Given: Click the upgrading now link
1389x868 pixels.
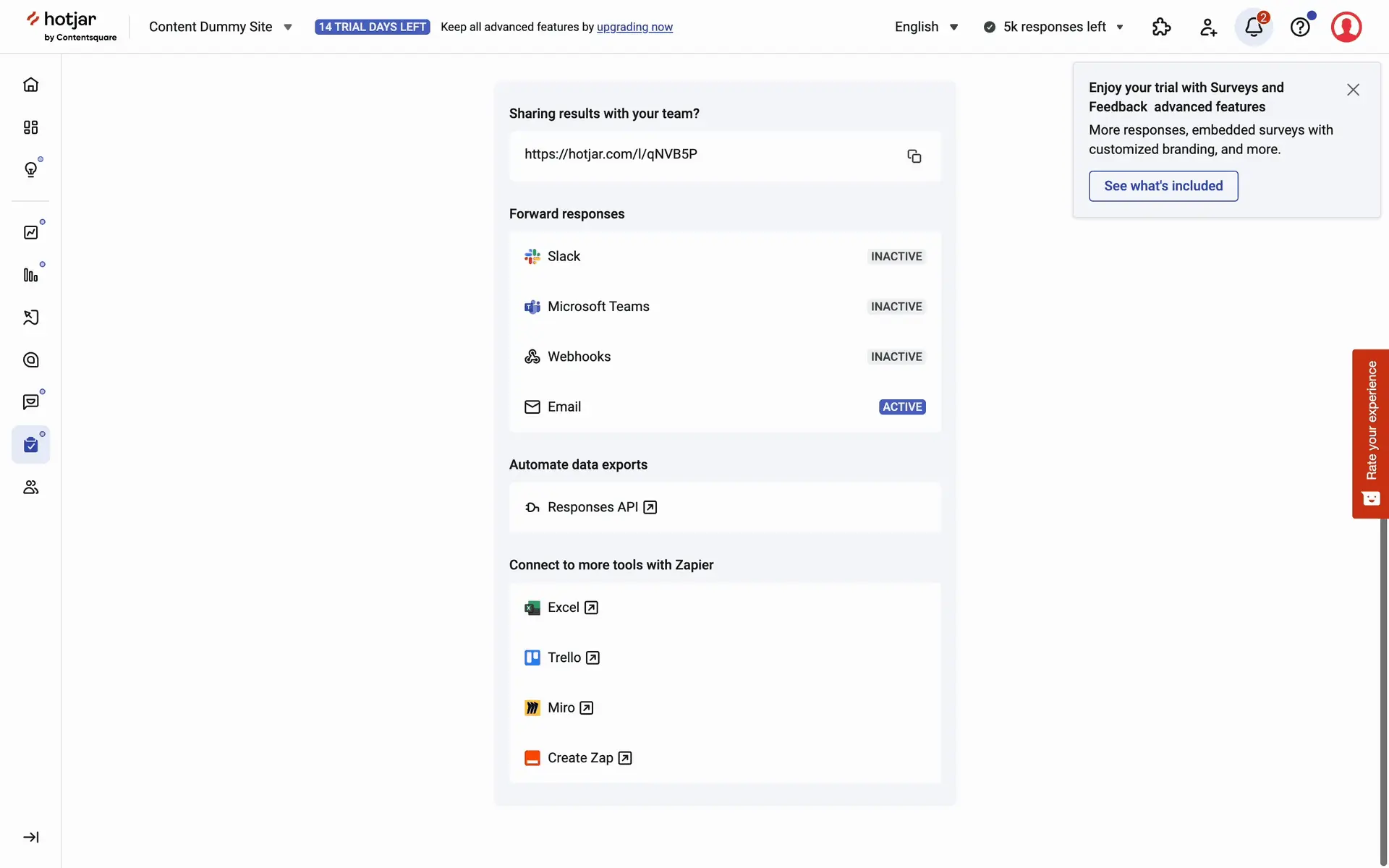Looking at the screenshot, I should point(634,27).
